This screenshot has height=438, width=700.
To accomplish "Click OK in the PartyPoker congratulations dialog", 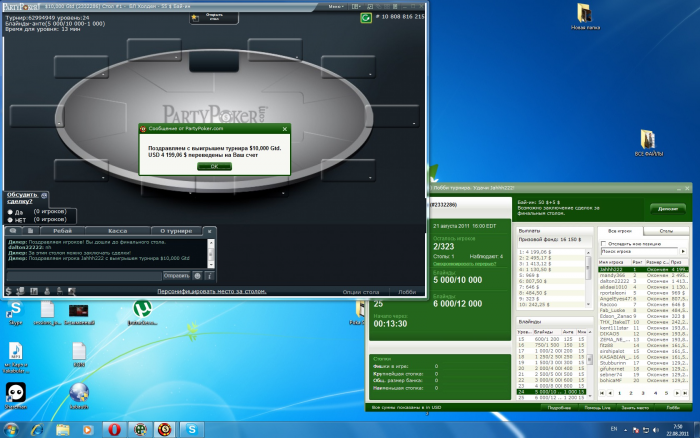I will (x=214, y=166).
